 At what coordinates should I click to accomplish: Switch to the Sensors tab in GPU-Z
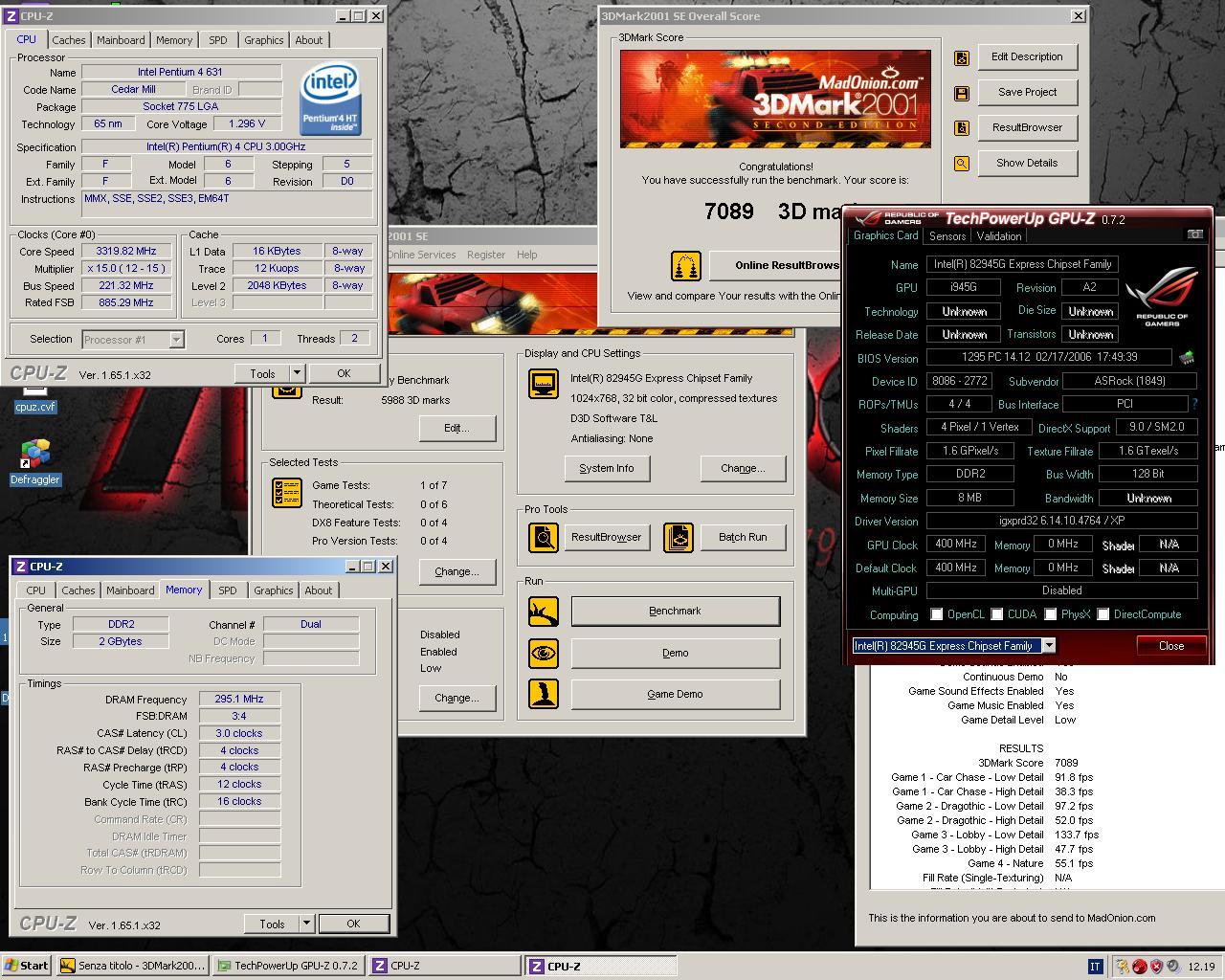pos(947,235)
